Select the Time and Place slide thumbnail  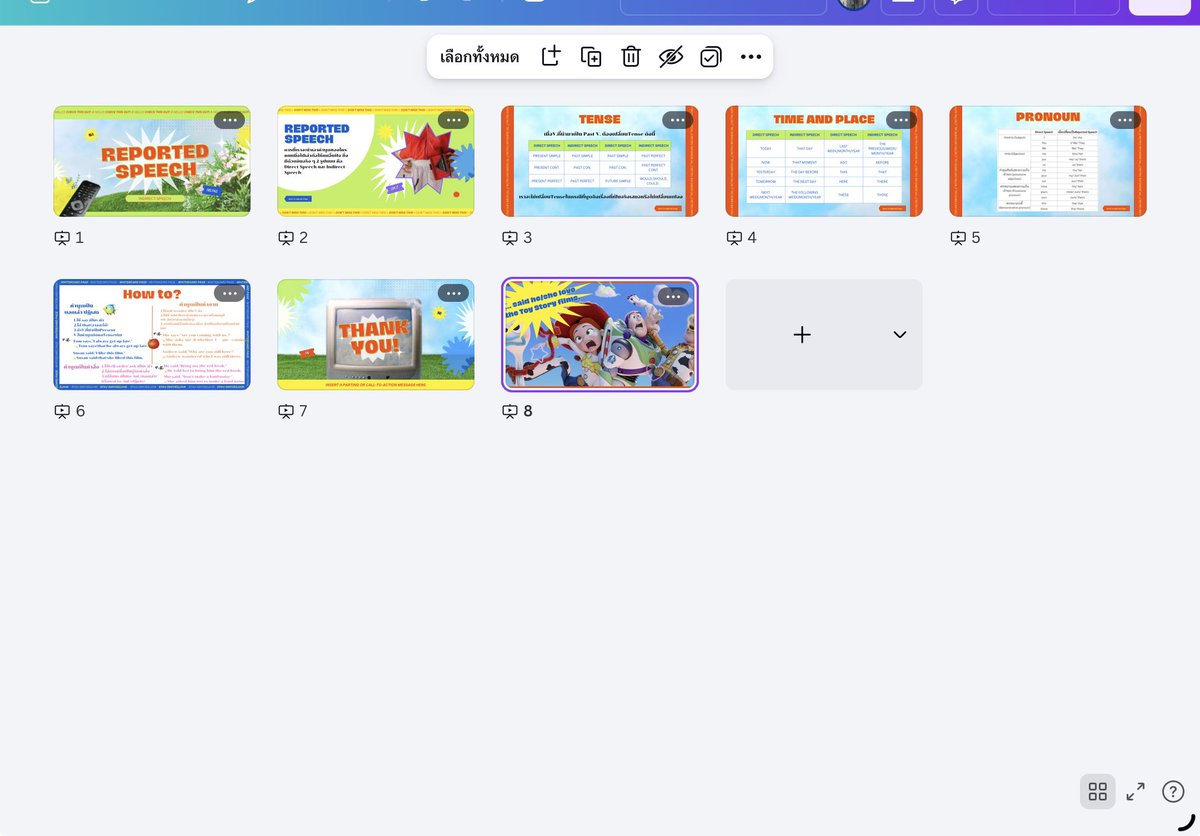824,161
